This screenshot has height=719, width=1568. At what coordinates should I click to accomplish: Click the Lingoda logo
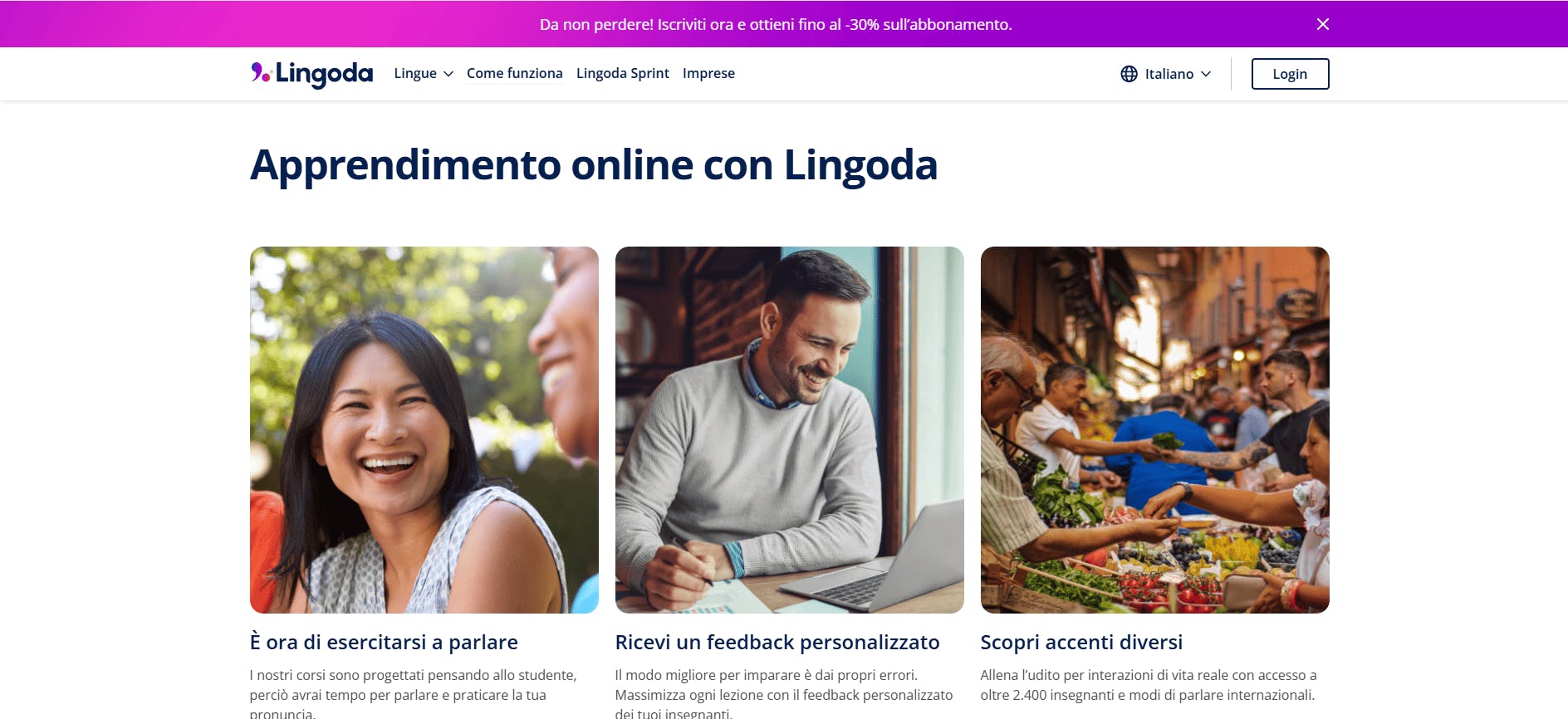coord(311,74)
